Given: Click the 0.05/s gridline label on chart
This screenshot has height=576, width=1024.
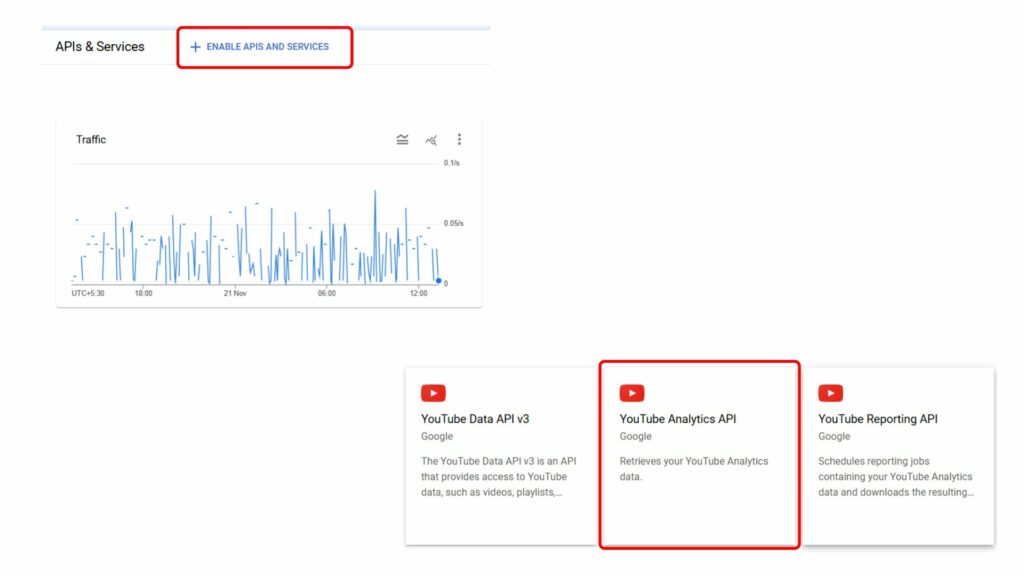Looking at the screenshot, I should pyautogui.click(x=452, y=224).
